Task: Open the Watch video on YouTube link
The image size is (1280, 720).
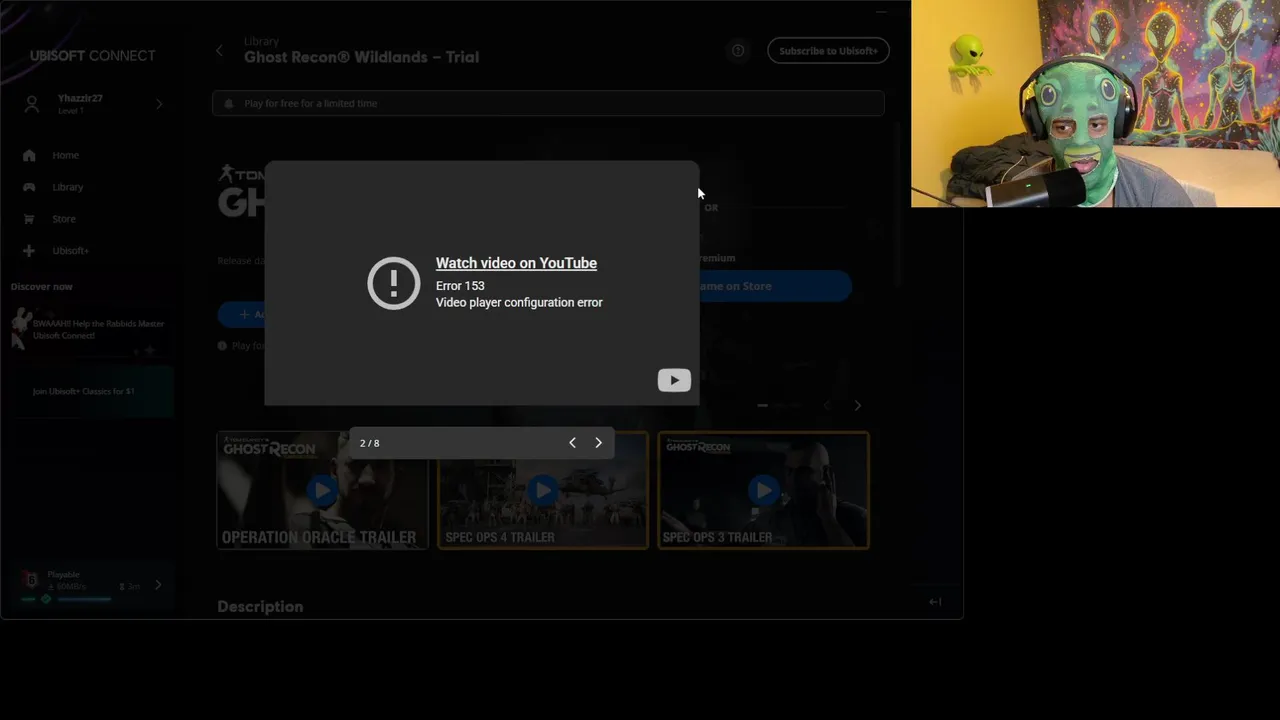Action: coord(516,263)
